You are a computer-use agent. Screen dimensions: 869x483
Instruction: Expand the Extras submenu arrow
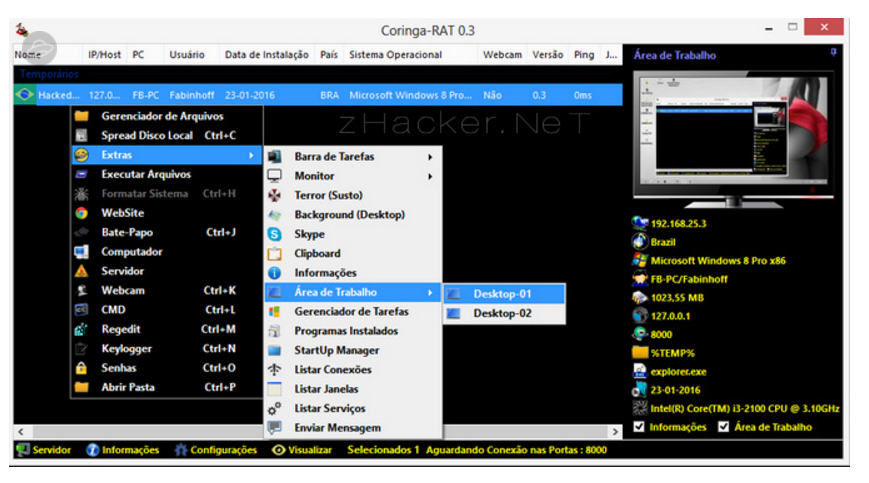coord(251,155)
